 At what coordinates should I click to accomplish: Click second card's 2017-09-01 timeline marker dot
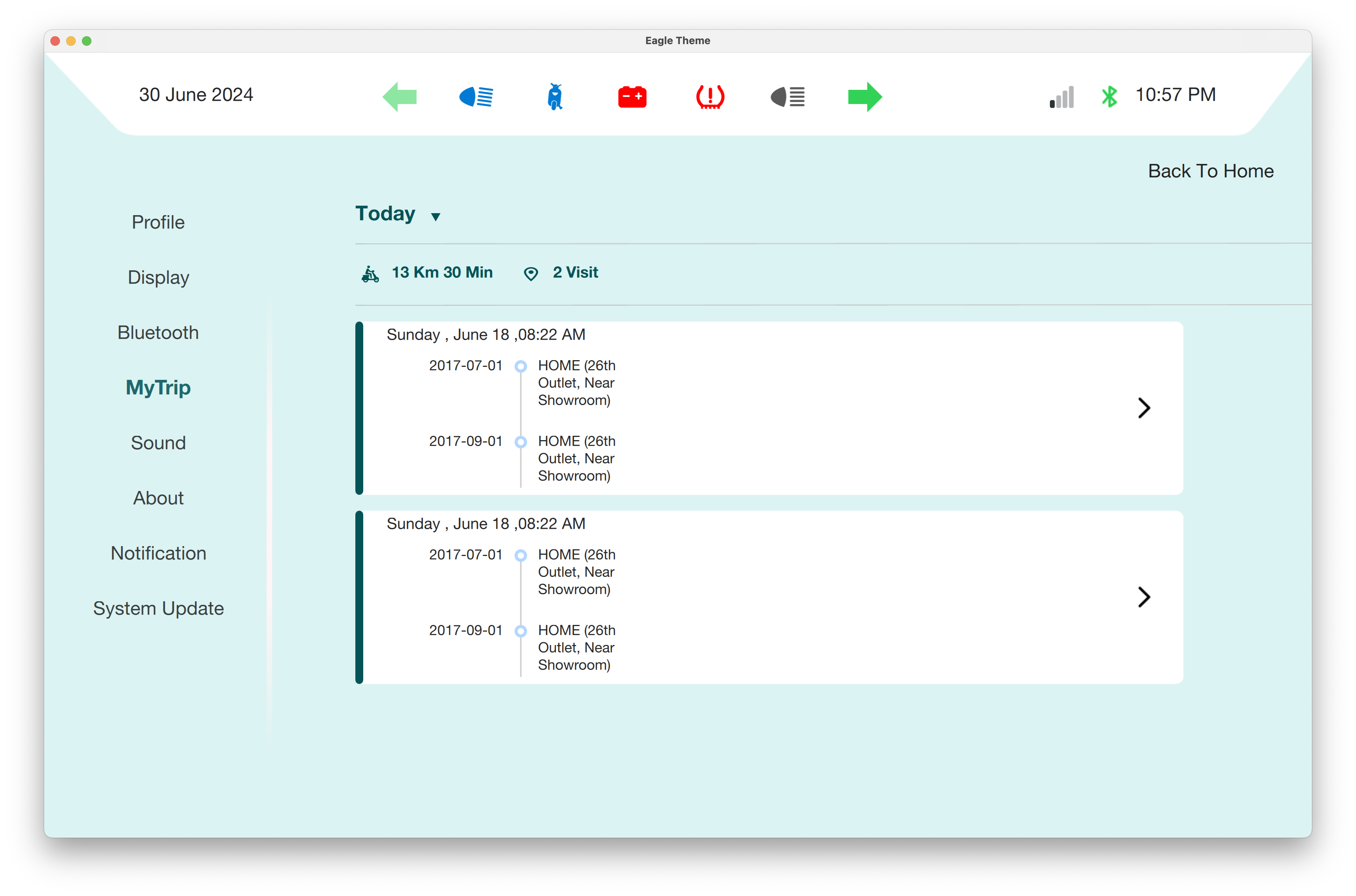520,632
